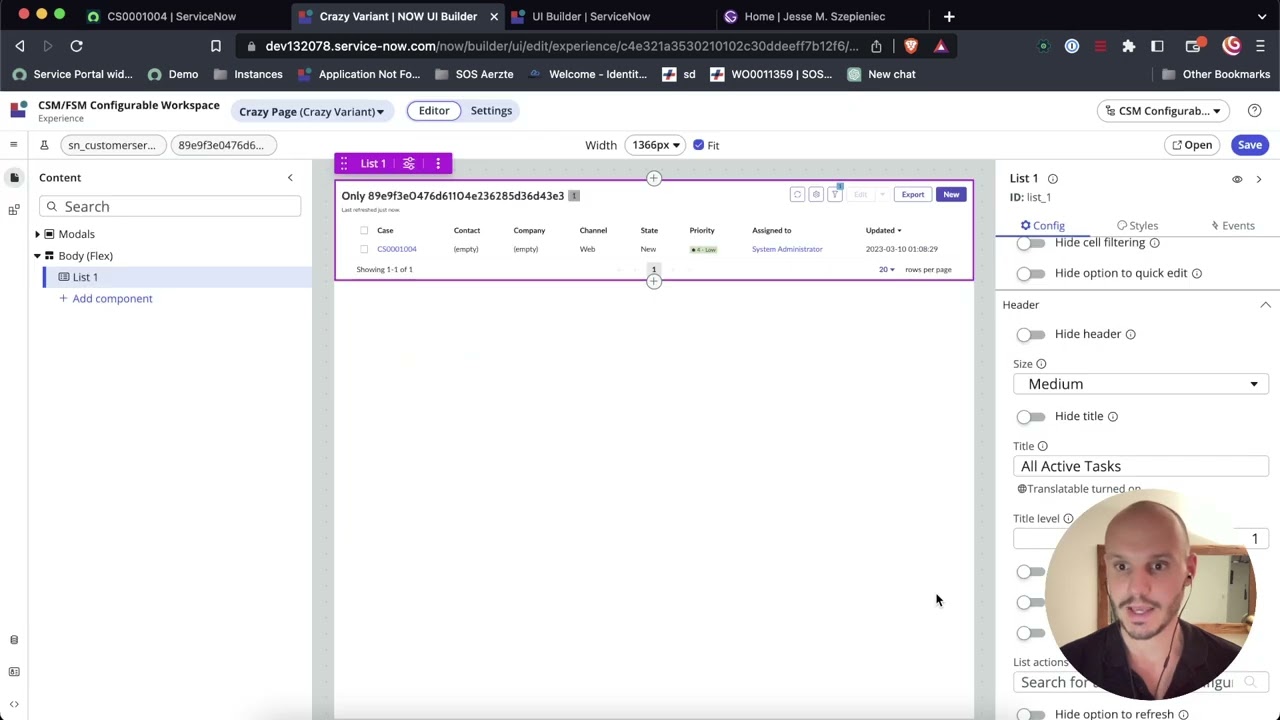Screen dimensions: 1280x720
Task: Toggle Hide cell filtering switch
Action: [1030, 243]
